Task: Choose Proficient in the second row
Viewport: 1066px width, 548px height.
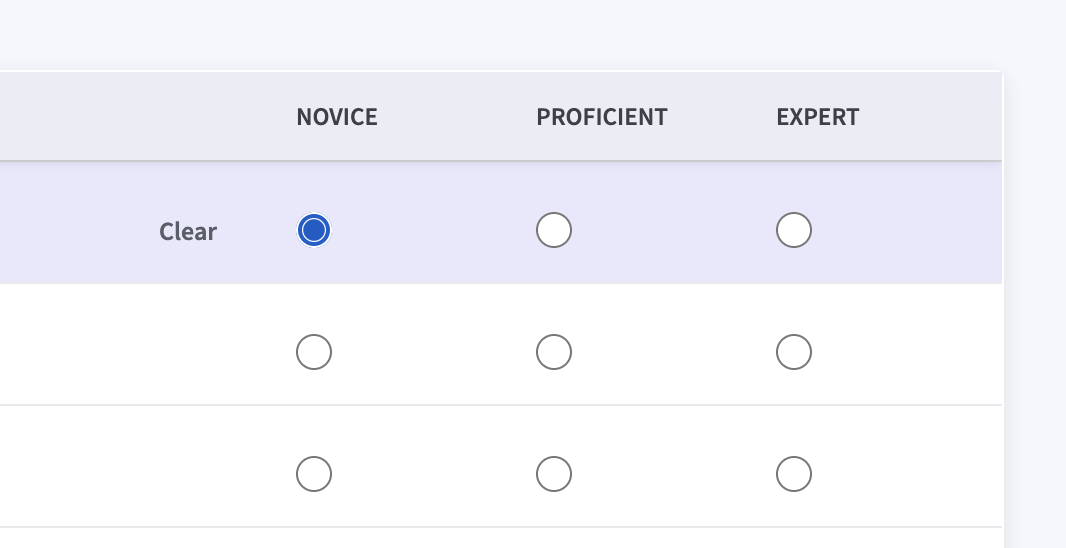Action: [x=554, y=353]
